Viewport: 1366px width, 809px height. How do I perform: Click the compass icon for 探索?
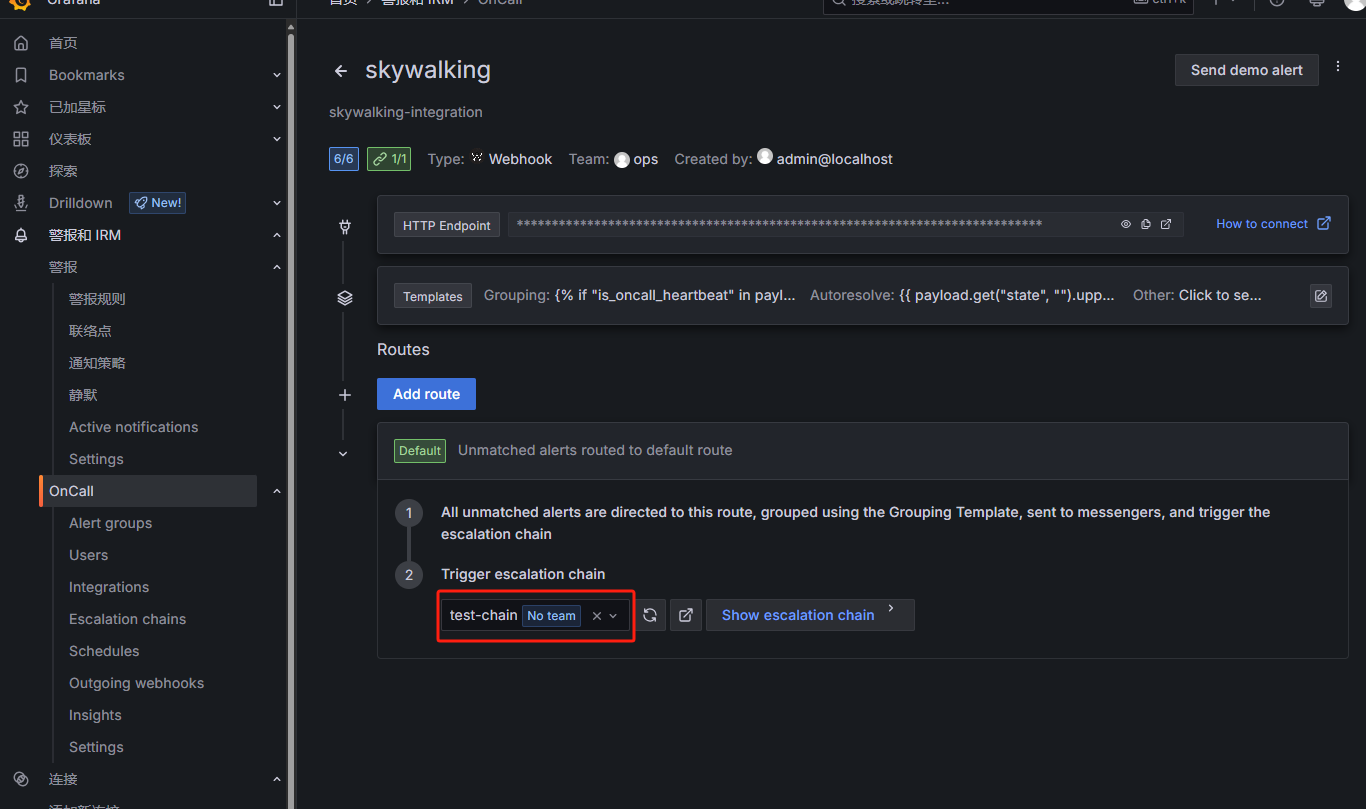pos(21,171)
